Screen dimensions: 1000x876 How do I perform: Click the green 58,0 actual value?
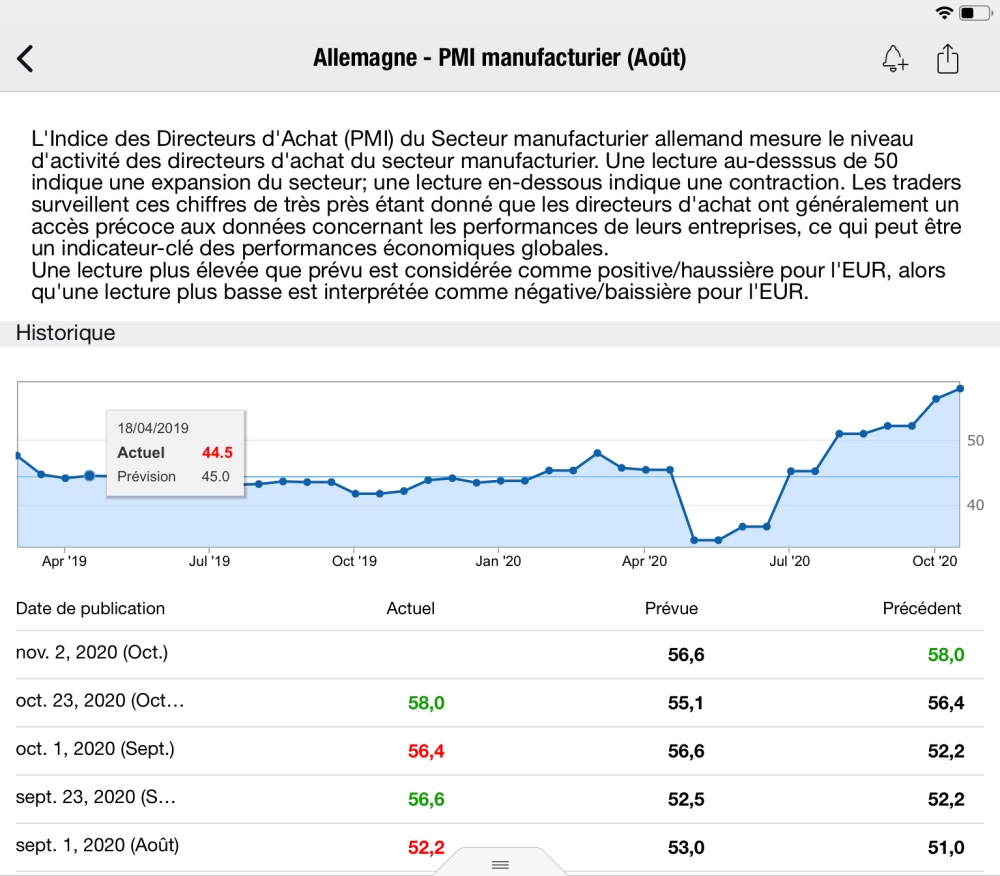click(x=426, y=703)
